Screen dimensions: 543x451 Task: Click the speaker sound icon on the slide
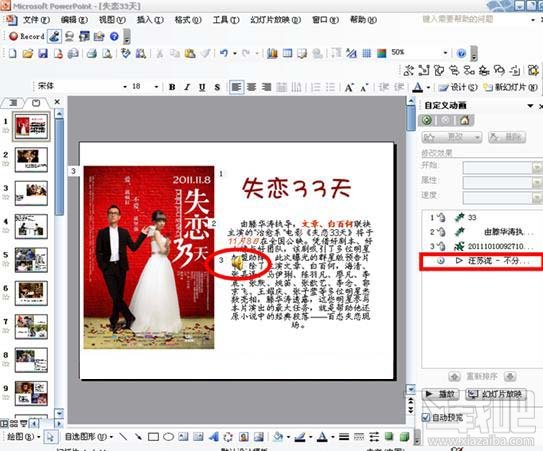coord(238,264)
